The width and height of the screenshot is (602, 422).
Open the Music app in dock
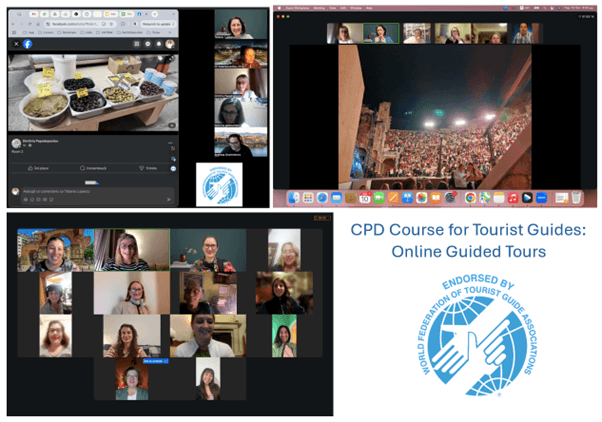[513, 197]
